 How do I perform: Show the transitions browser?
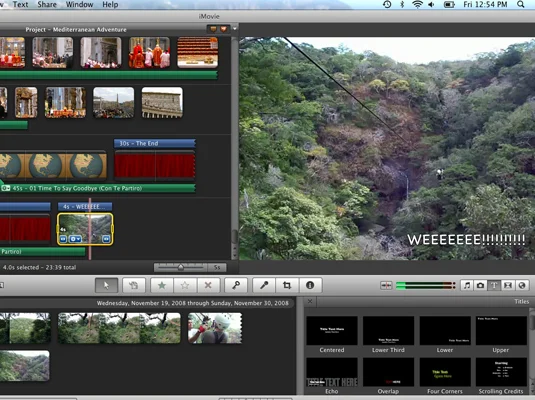(508, 285)
